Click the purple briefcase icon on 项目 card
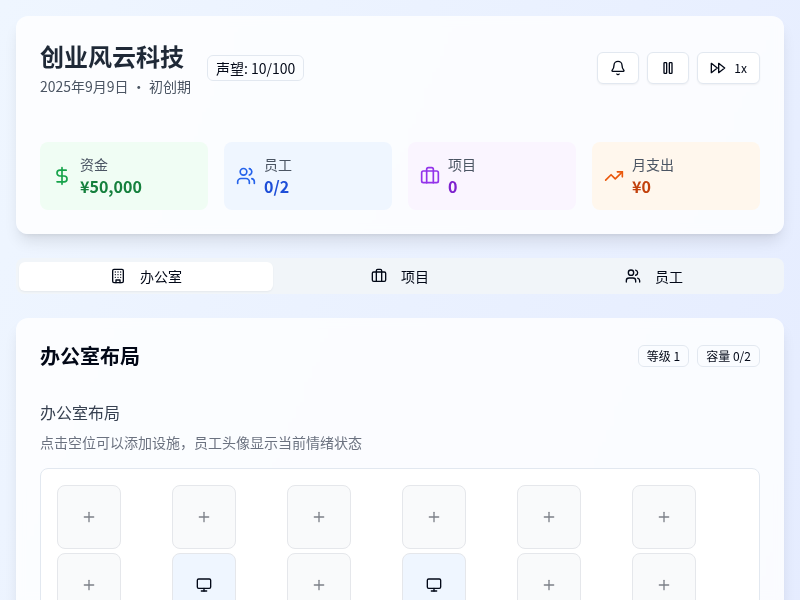Image resolution: width=800 pixels, height=600 pixels. pyautogui.click(x=430, y=176)
